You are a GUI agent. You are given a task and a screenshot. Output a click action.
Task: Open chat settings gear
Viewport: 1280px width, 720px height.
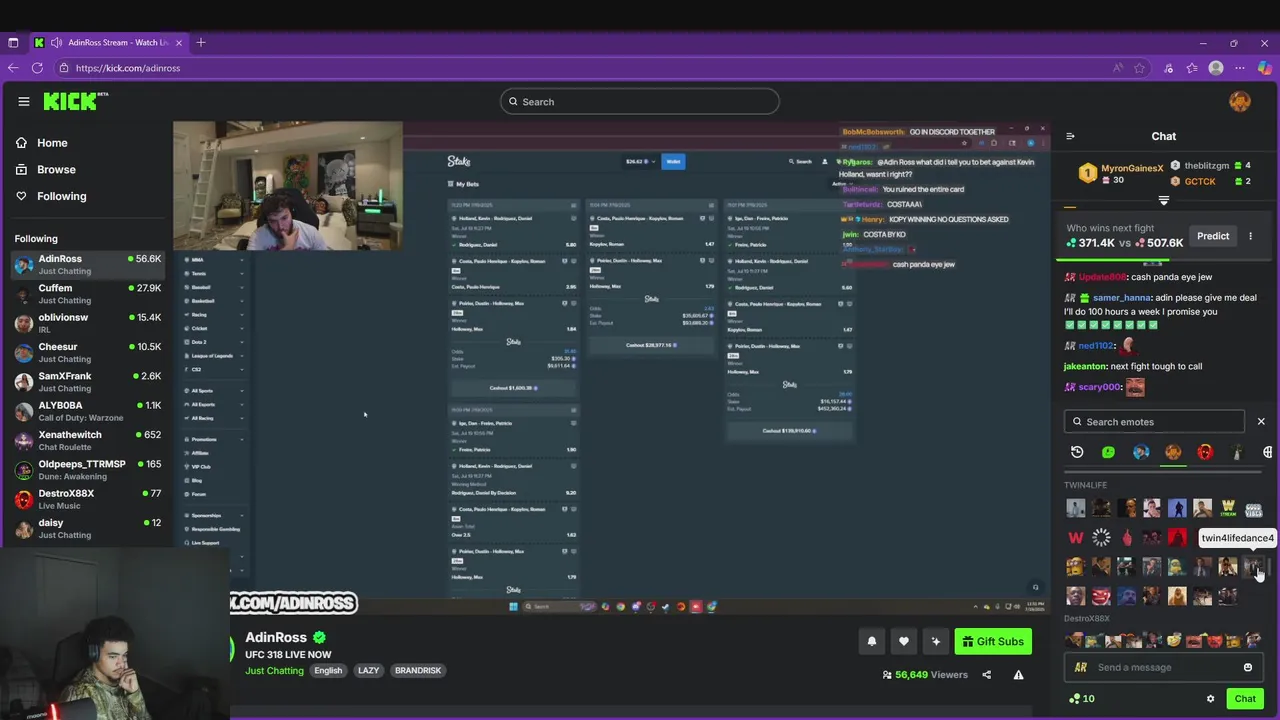[x=1210, y=699]
